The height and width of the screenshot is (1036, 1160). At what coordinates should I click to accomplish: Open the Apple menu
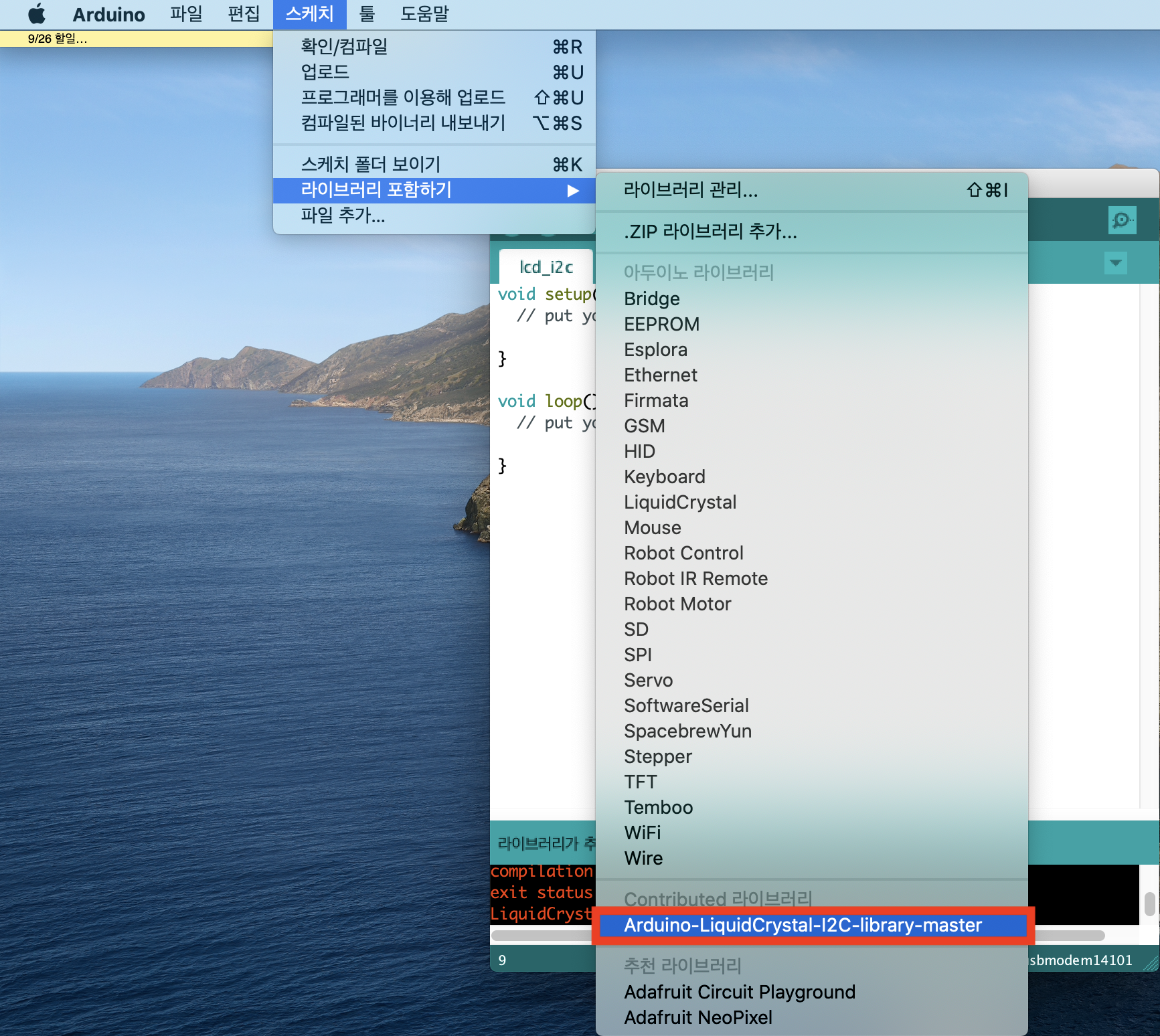(37, 13)
